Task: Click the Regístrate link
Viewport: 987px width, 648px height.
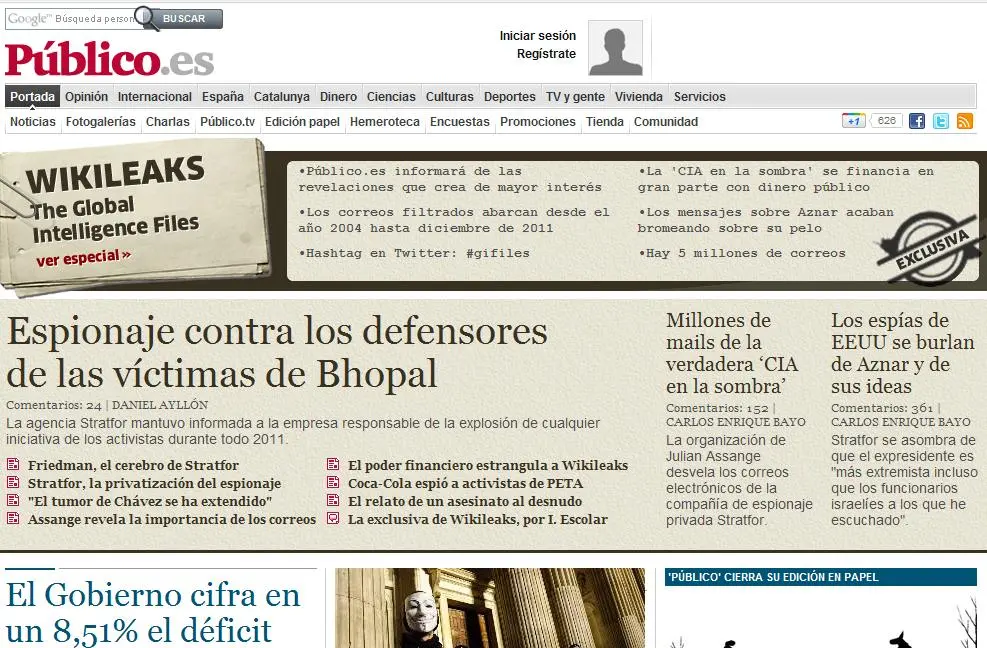Action: pos(546,54)
